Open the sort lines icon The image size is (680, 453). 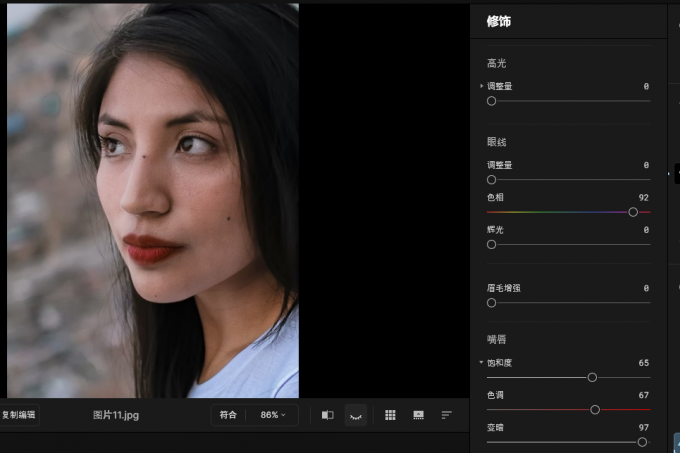(446, 415)
